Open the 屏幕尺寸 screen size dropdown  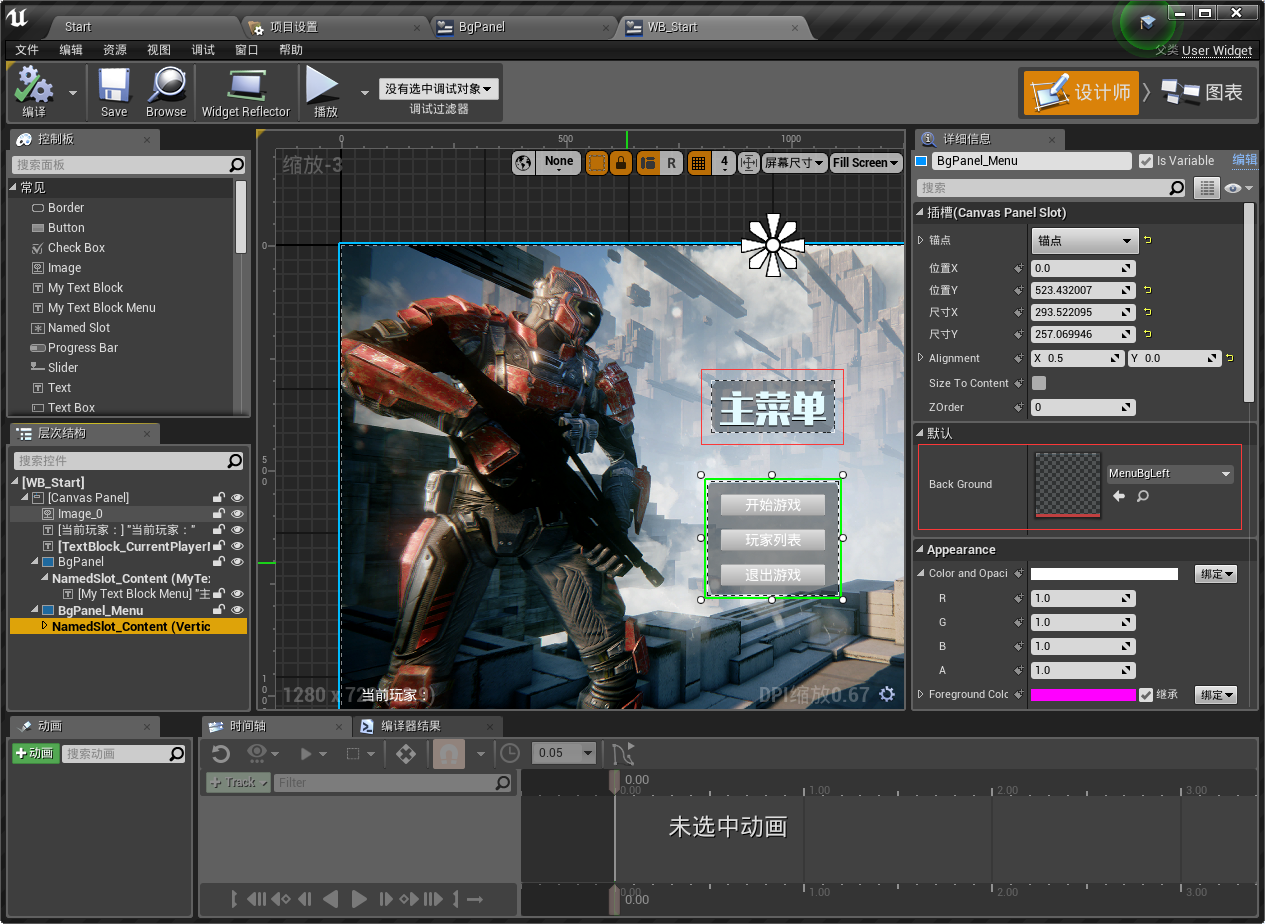(794, 162)
